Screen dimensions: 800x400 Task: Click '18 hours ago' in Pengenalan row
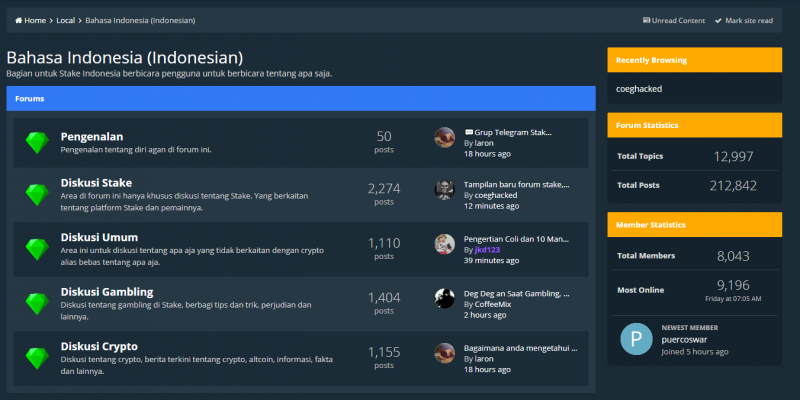click(487, 154)
